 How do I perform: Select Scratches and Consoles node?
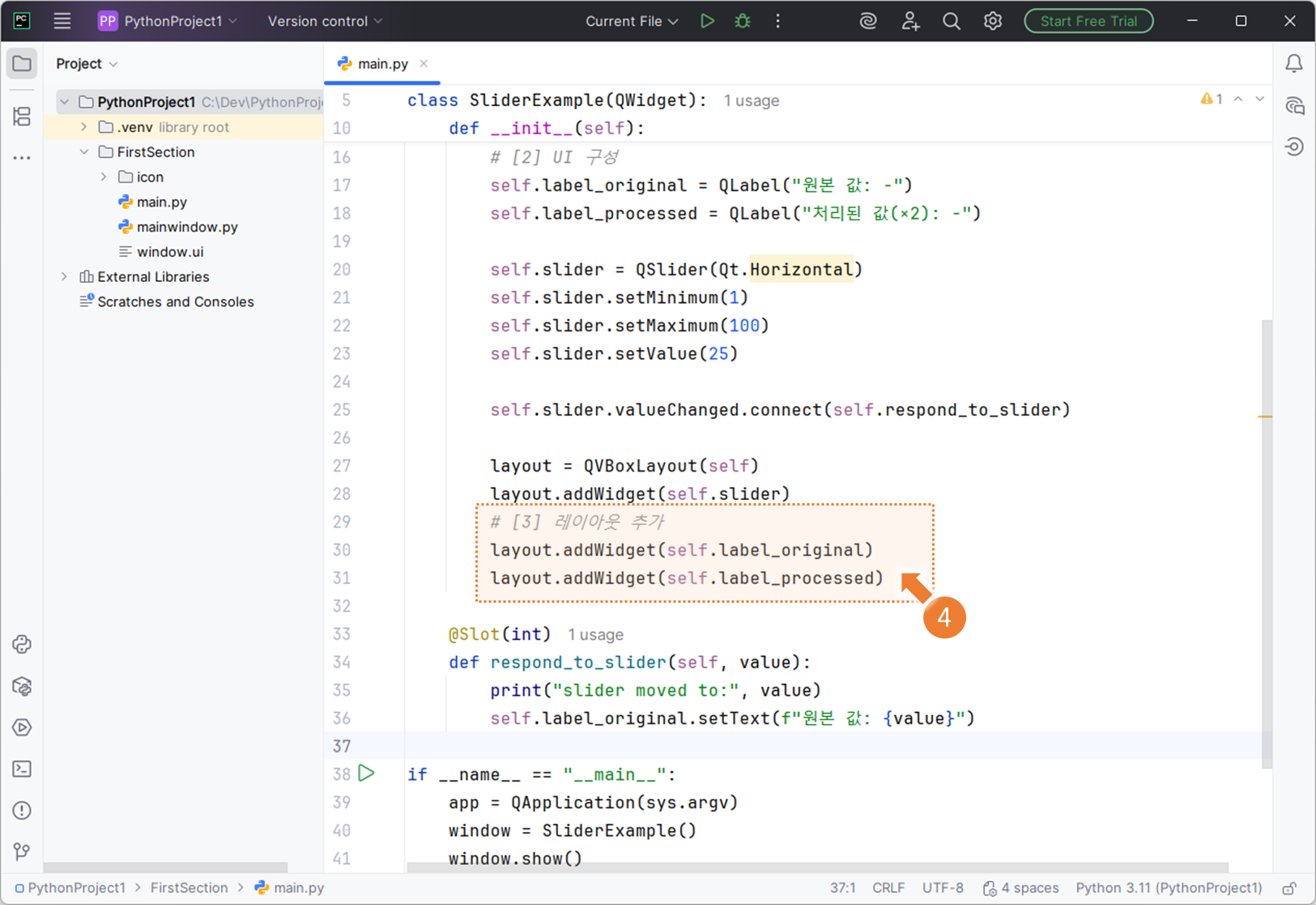coord(175,301)
